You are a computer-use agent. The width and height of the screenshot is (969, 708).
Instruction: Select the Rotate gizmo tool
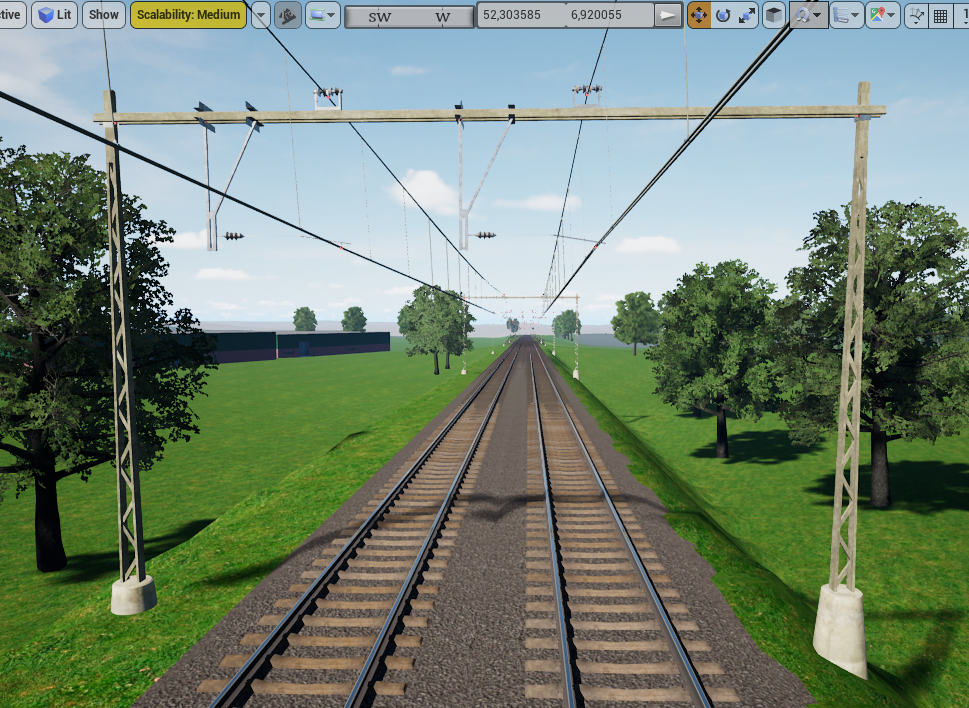tap(722, 15)
